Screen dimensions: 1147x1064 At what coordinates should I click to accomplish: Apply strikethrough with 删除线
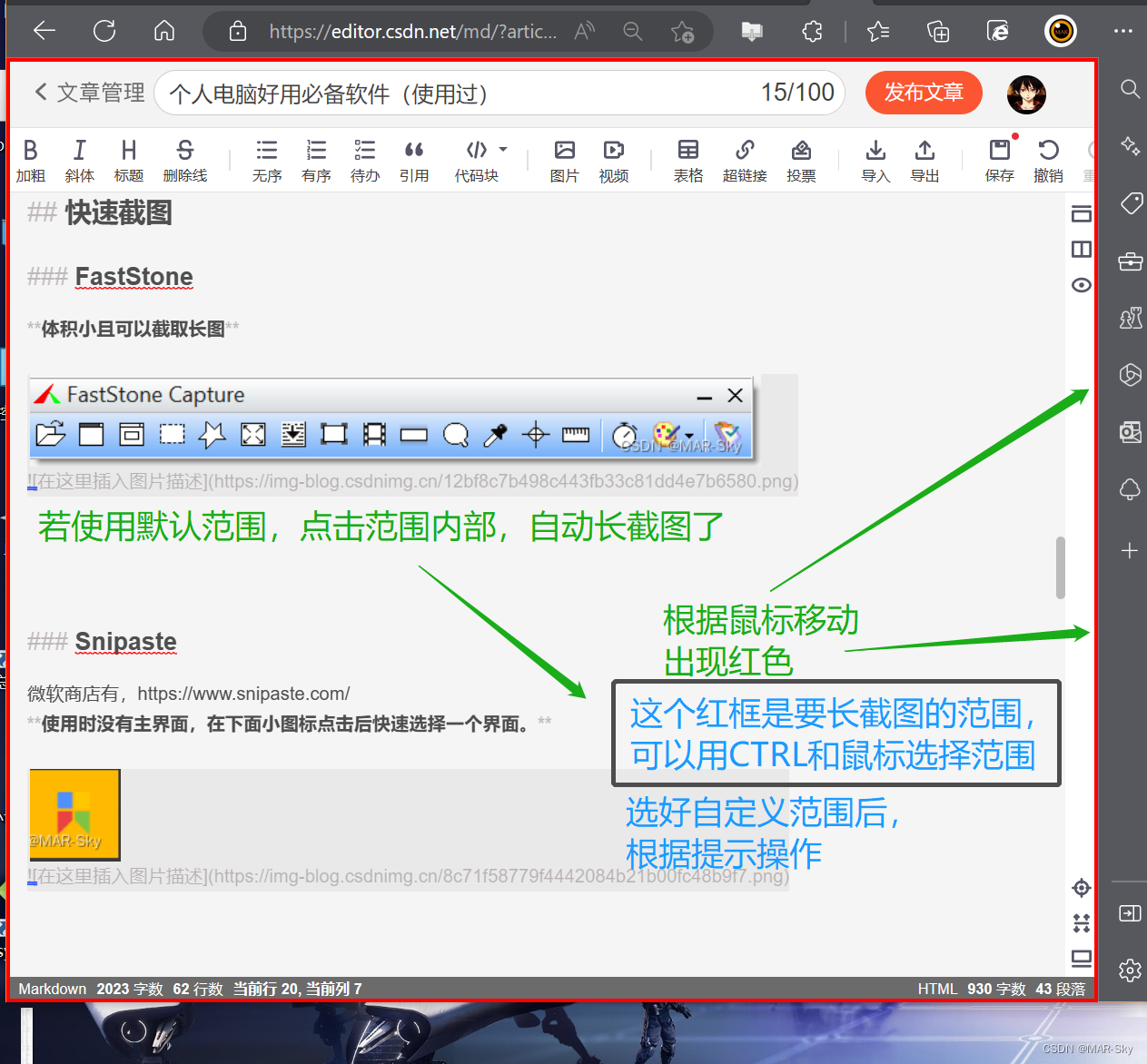tap(185, 161)
